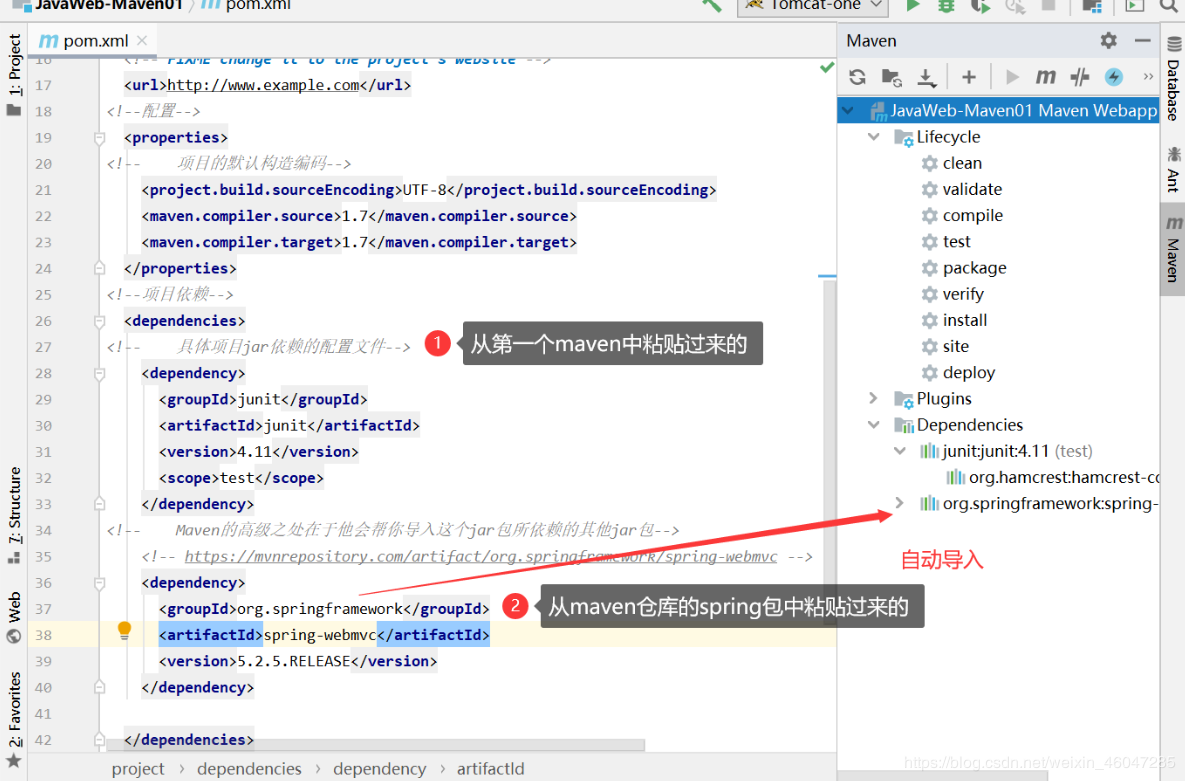1185x781 pixels.
Task: Click version 5.2.5.RELEASE on line 39
Action: coord(294,662)
